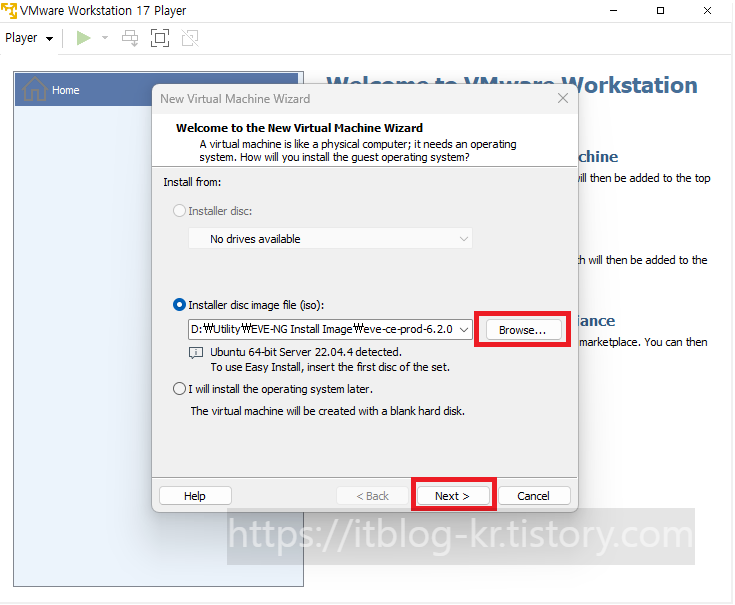Image resolution: width=735 pixels, height=605 pixels.
Task: Expand the power options arrow beside play
Action: click(x=105, y=38)
